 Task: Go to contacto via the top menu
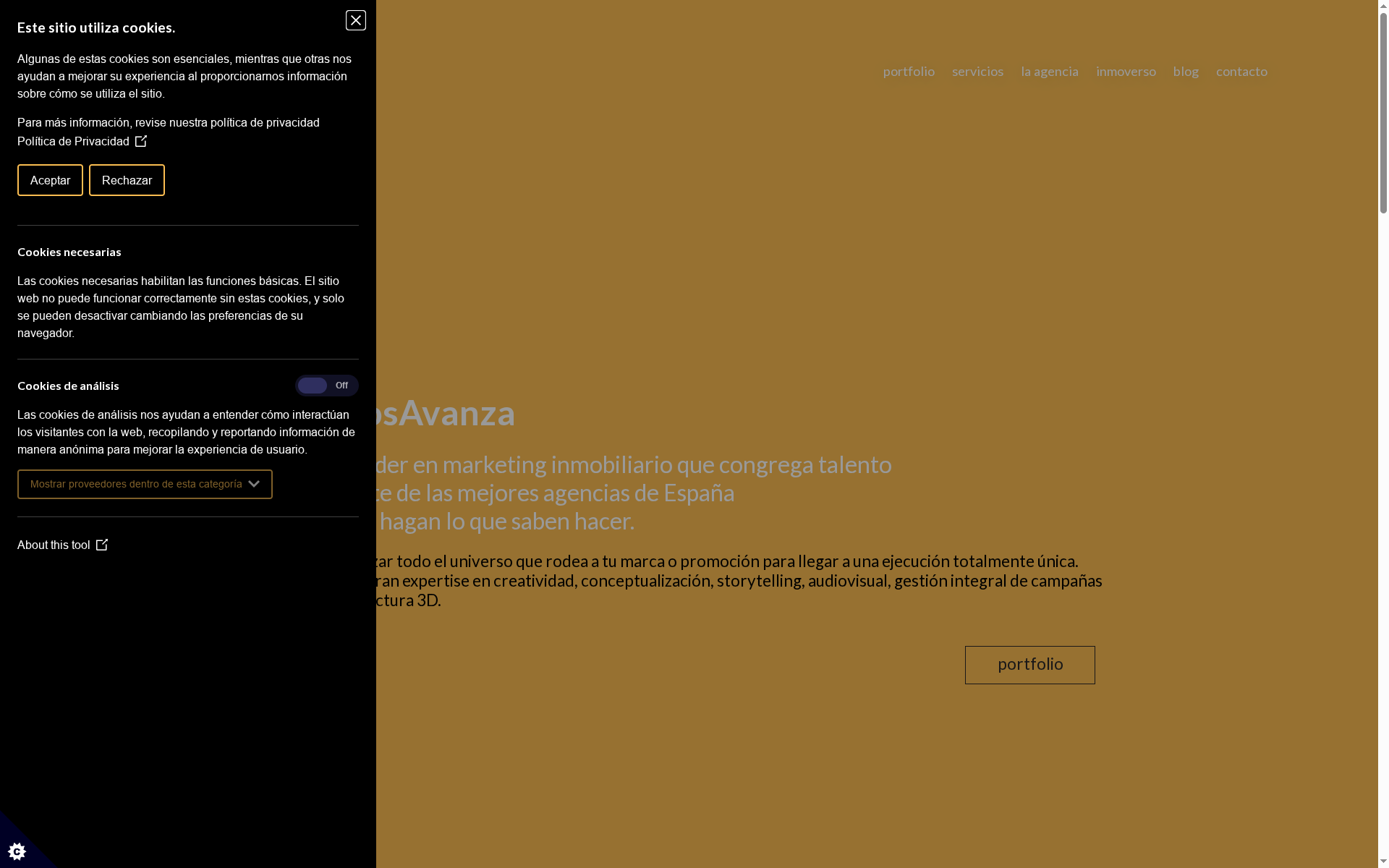point(1241,72)
